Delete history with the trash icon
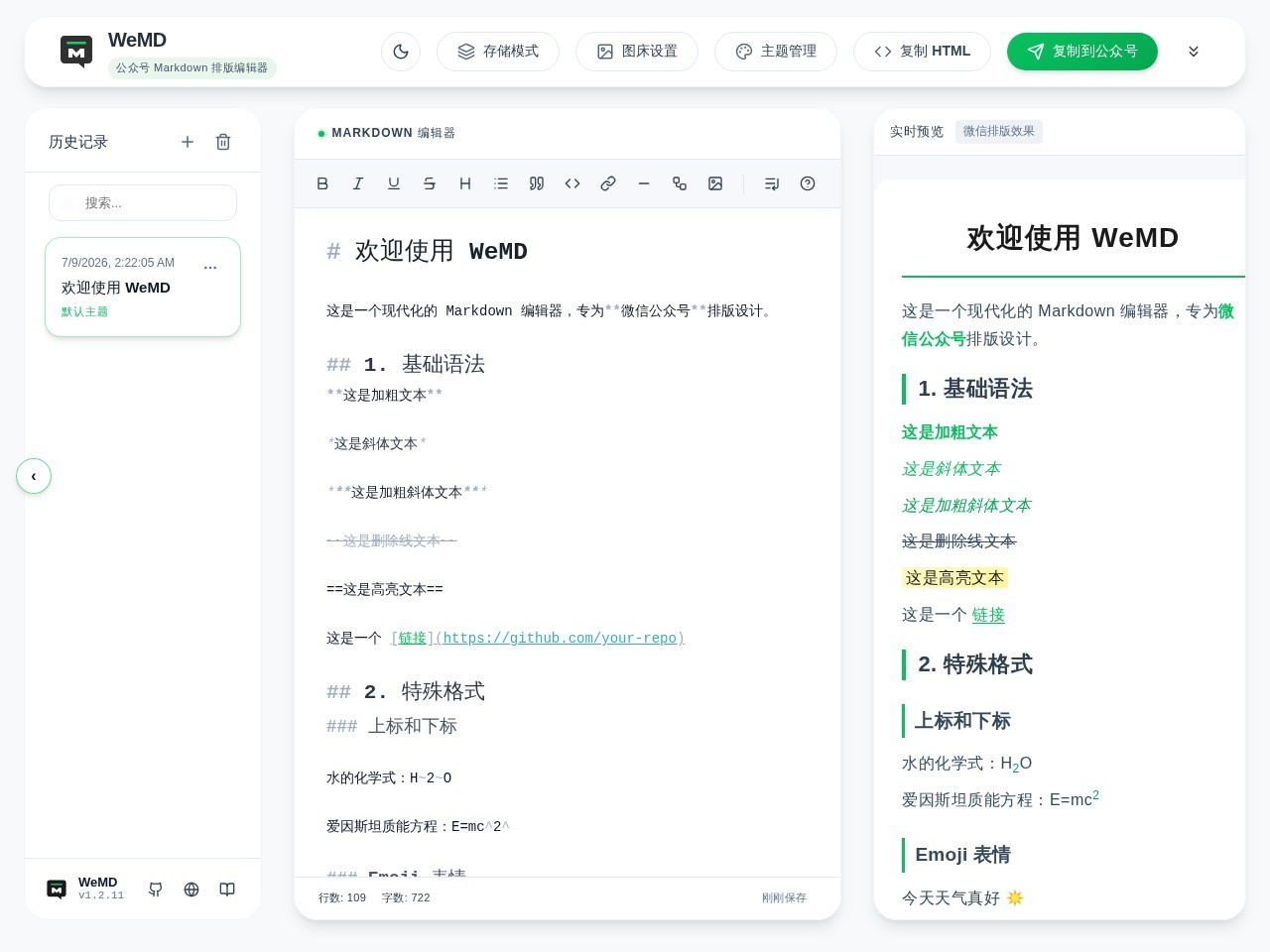 tap(223, 142)
